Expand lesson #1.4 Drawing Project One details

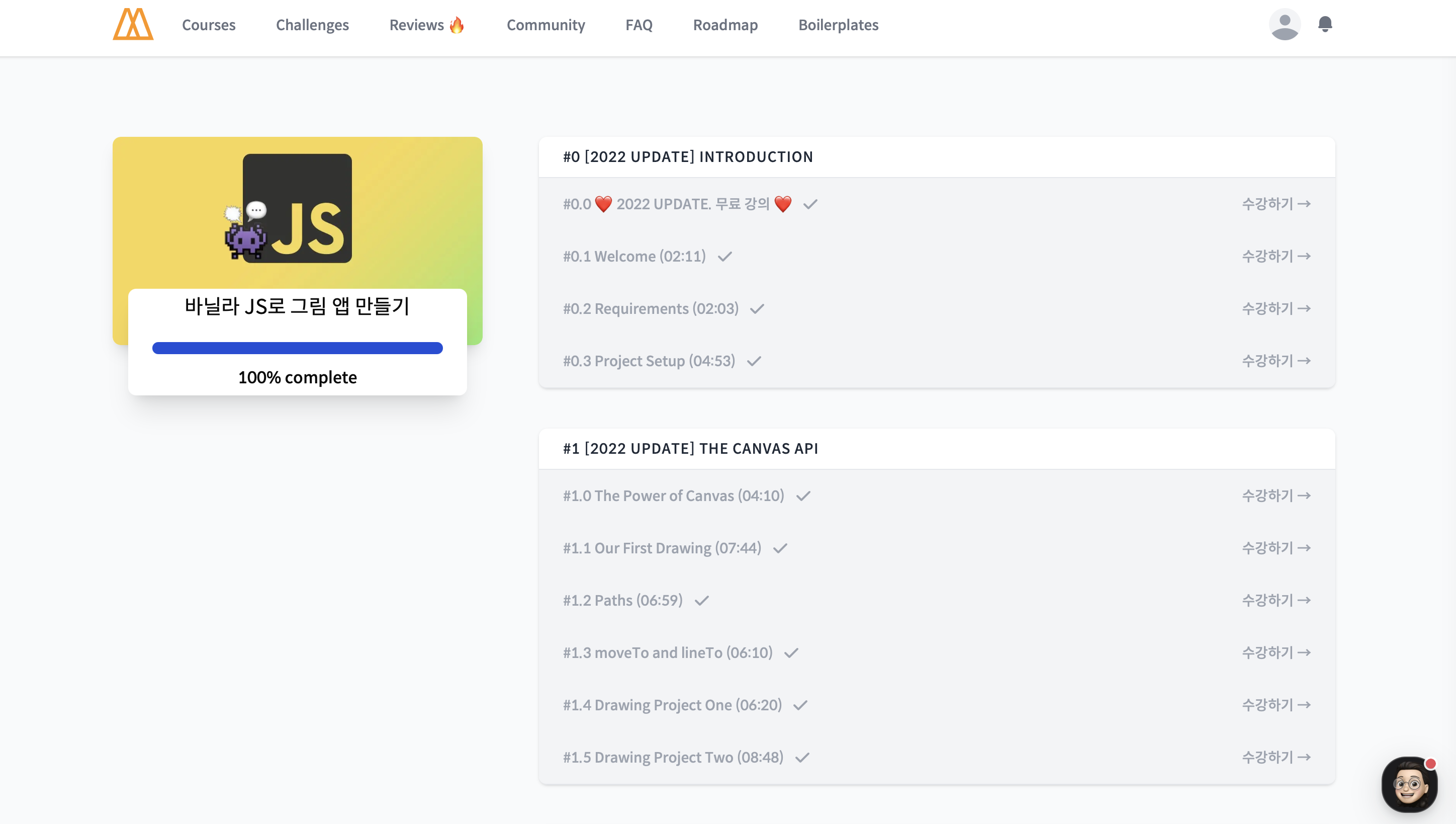pos(673,705)
